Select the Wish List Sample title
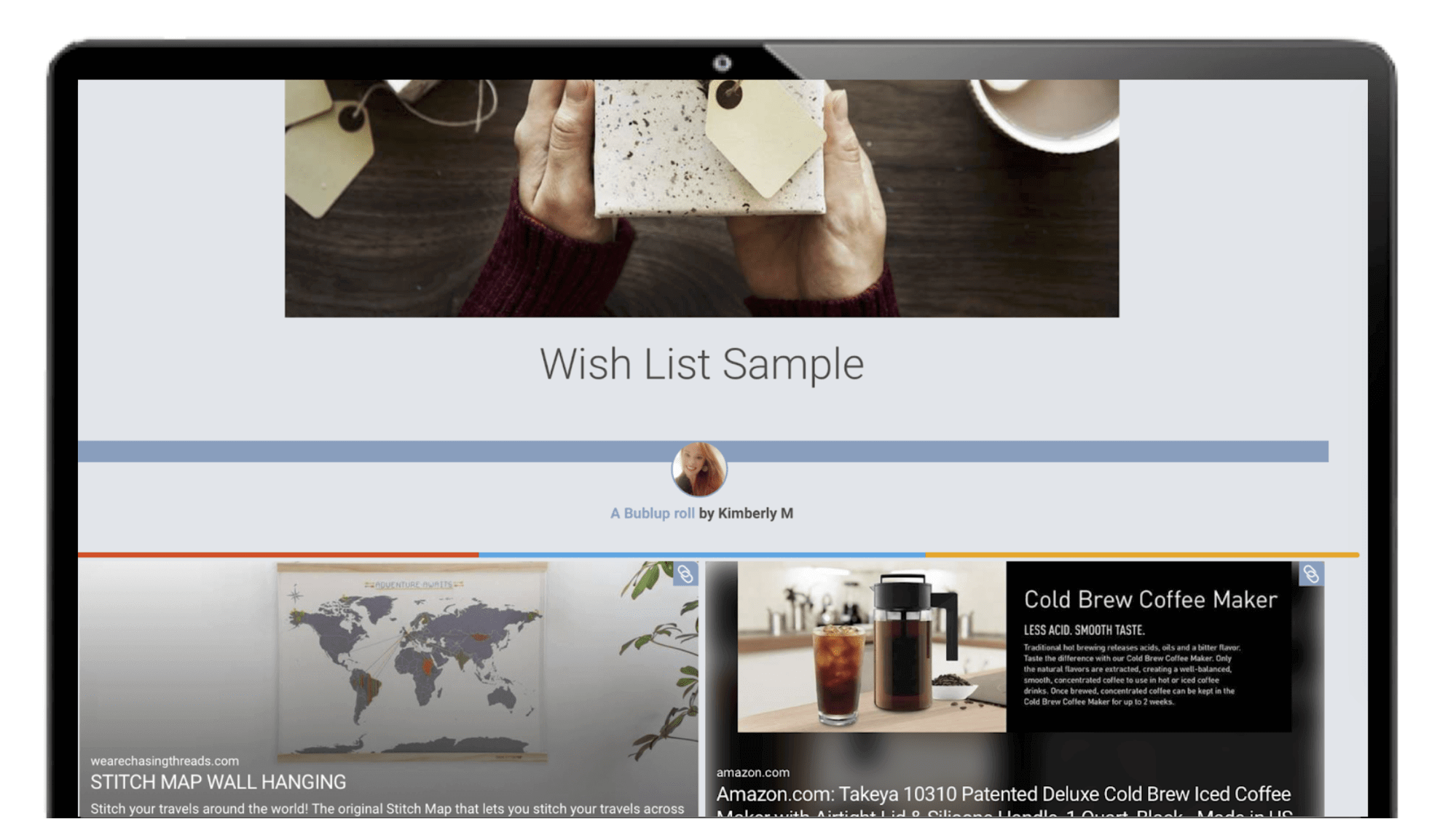 click(701, 364)
